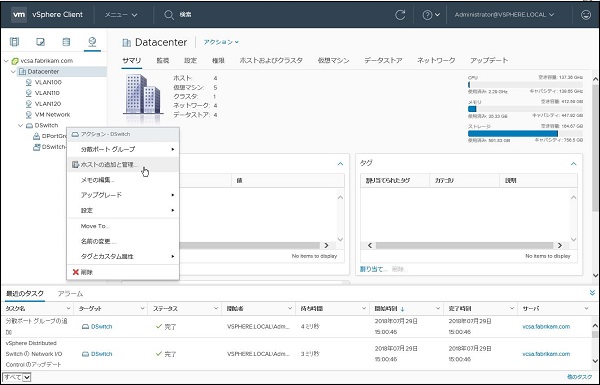This screenshot has height=385, width=600.
Task: Select DSwitch in the navigation tree
Action: [46, 125]
